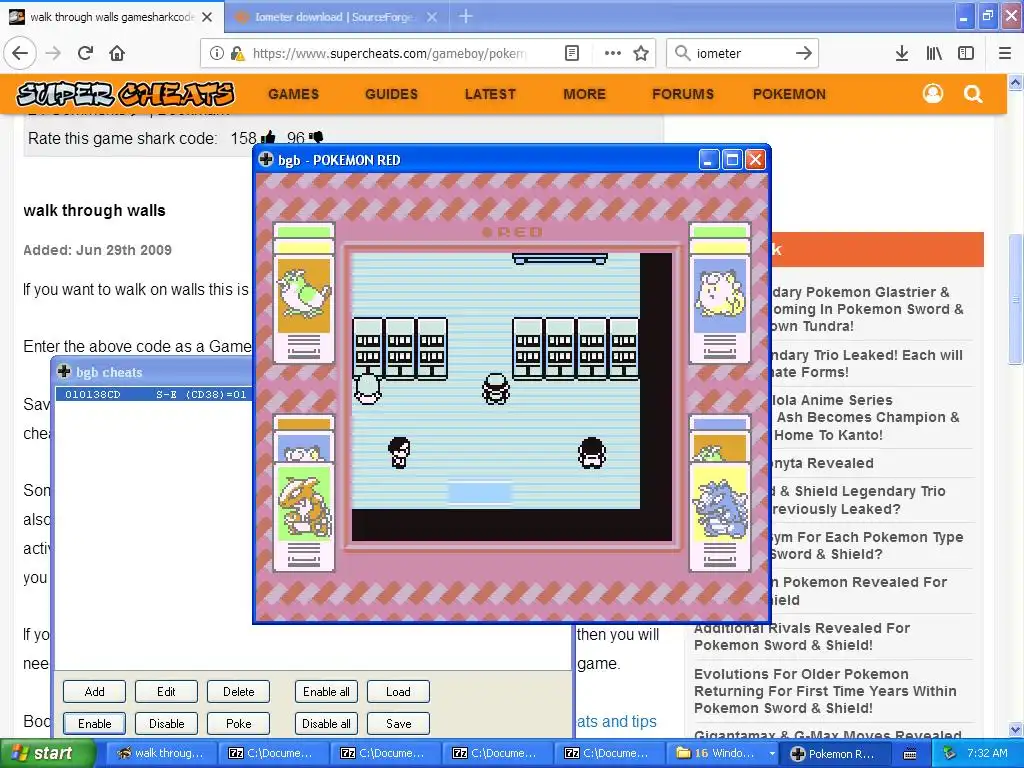Open the 16 Windows taskbar group

[724, 754]
